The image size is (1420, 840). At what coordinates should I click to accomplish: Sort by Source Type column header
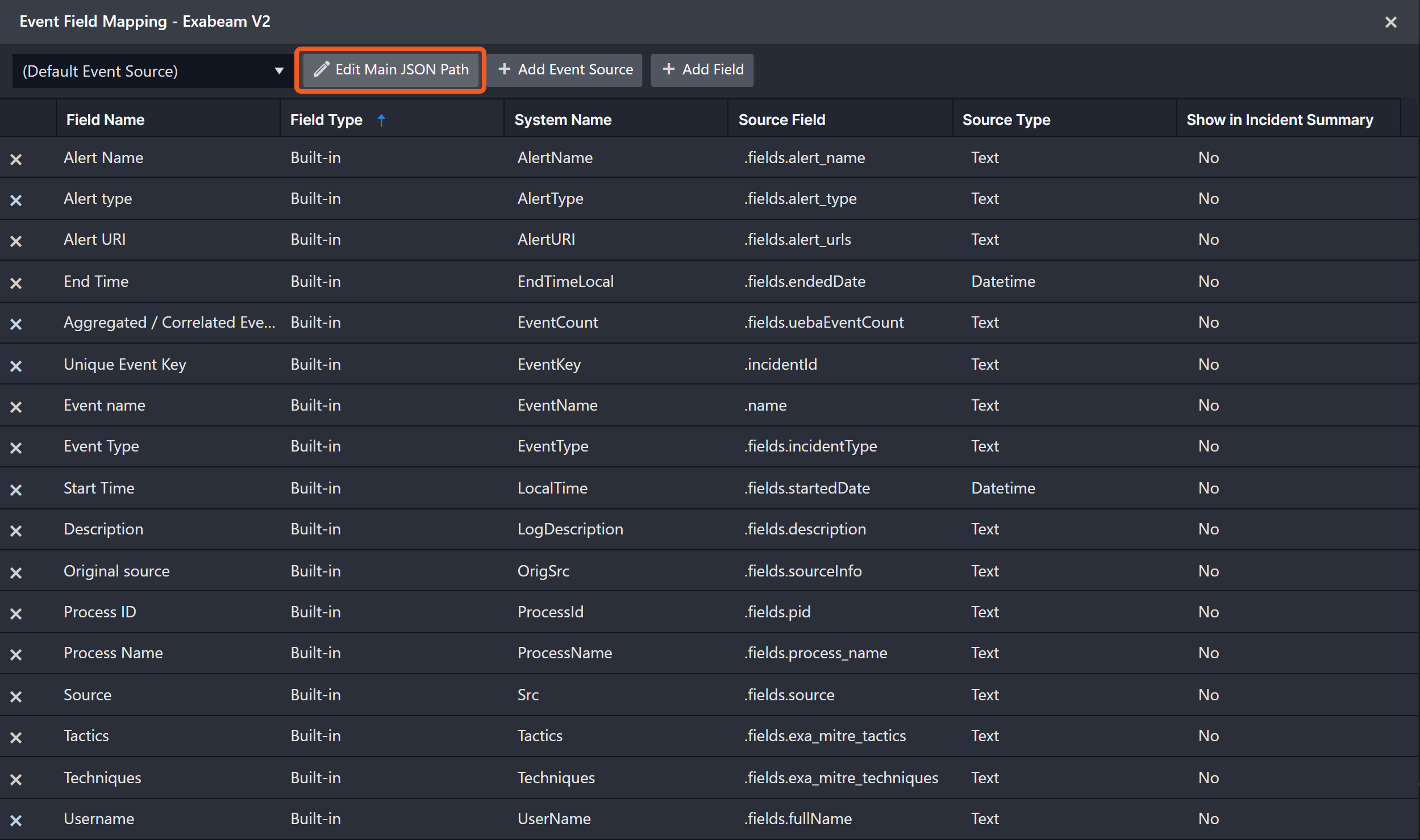1006,120
